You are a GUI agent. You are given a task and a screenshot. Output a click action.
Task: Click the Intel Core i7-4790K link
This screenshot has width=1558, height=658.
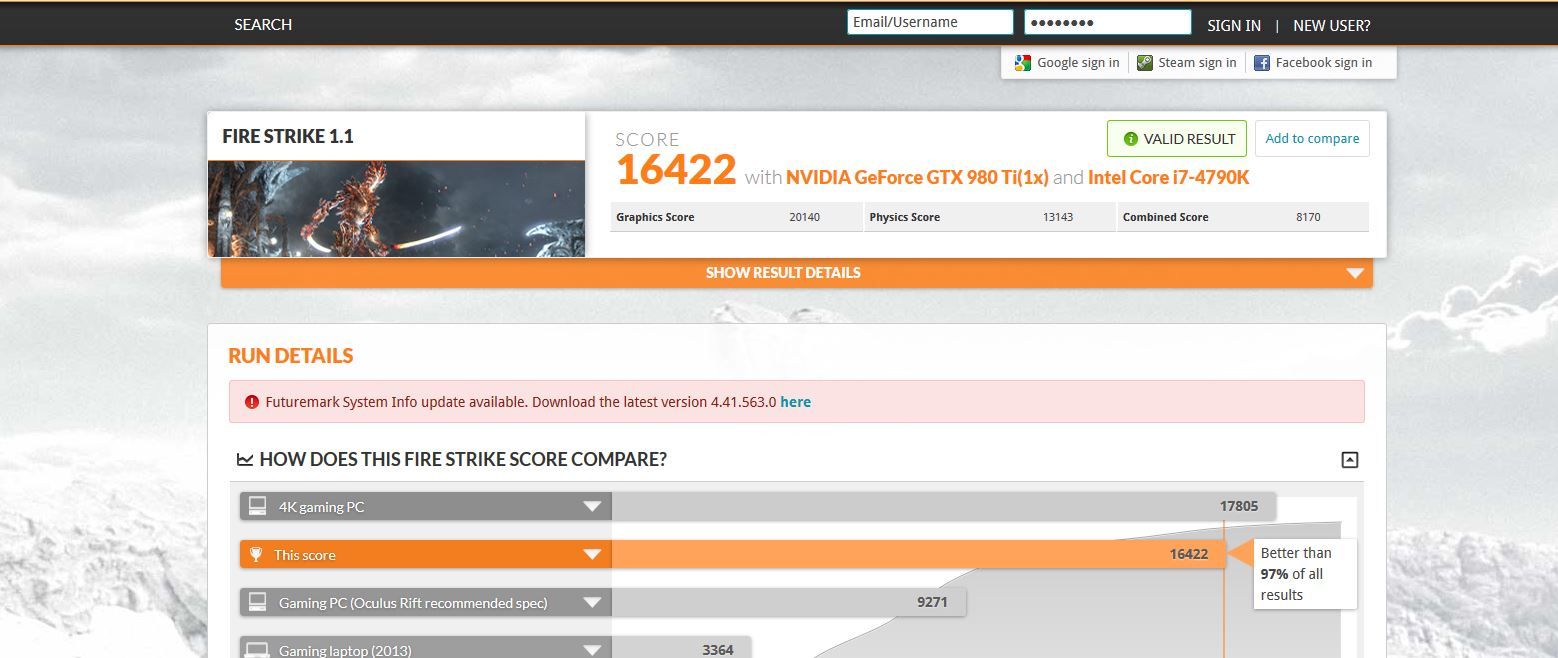click(1168, 178)
